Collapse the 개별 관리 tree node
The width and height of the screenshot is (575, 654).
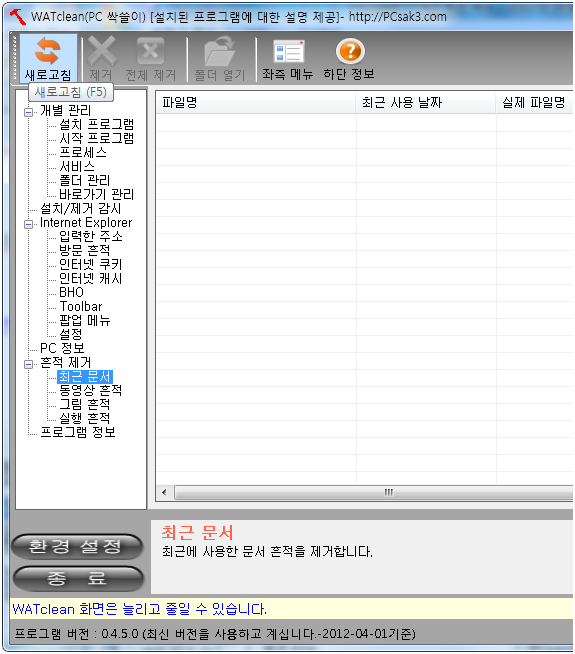pyautogui.click(x=28, y=112)
